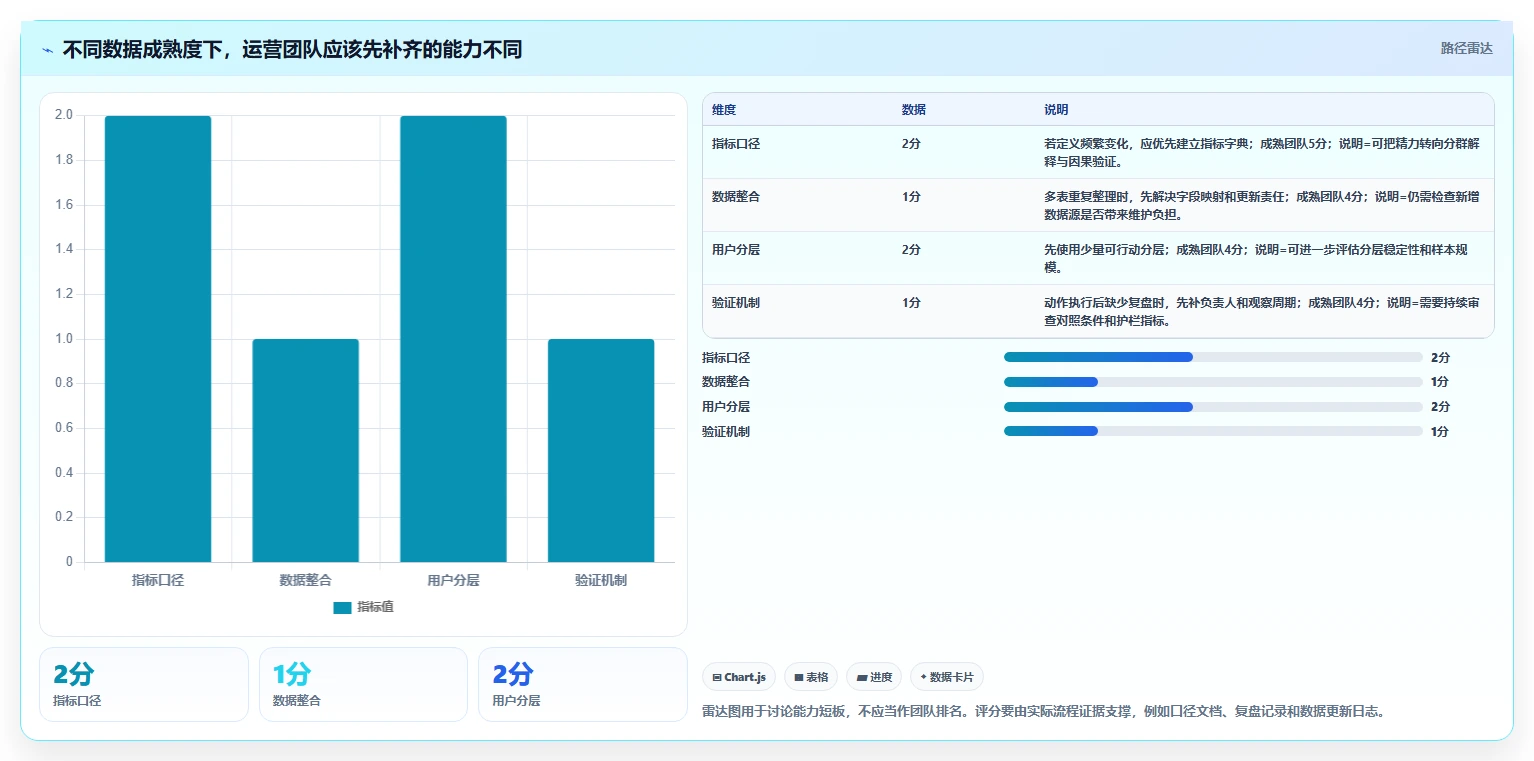Click the 2.0 y-axis tick label
The image size is (1534, 761).
(x=64, y=115)
